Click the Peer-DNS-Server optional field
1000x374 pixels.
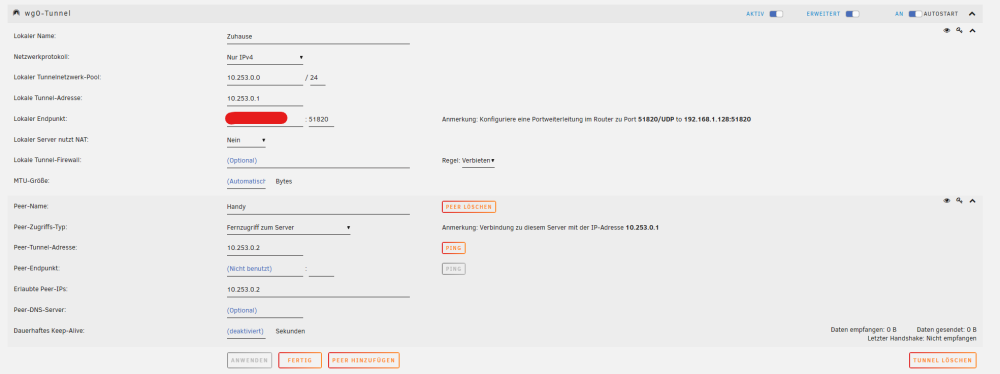coord(265,310)
